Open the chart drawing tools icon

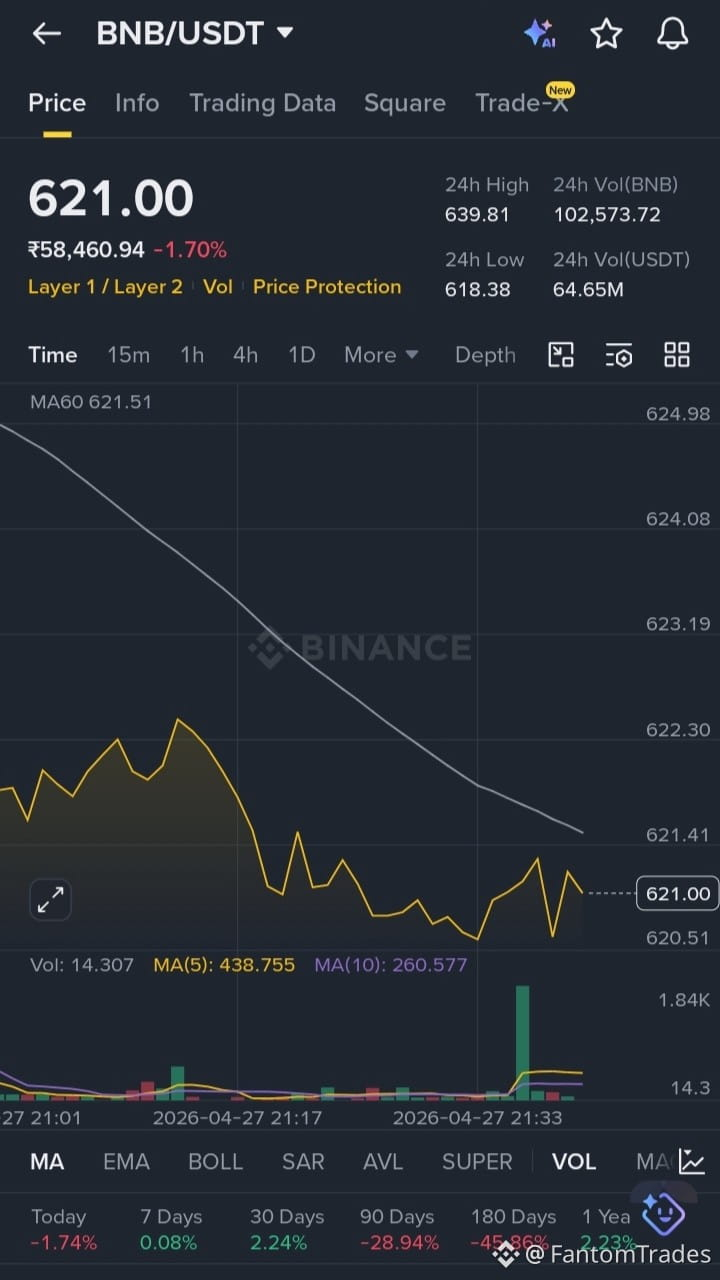pos(561,354)
